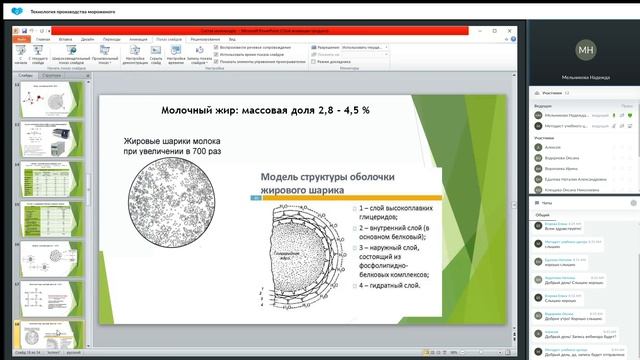640x360 pixels.
Task: Start slideshow from beginning (С начала)
Action: click(20, 55)
